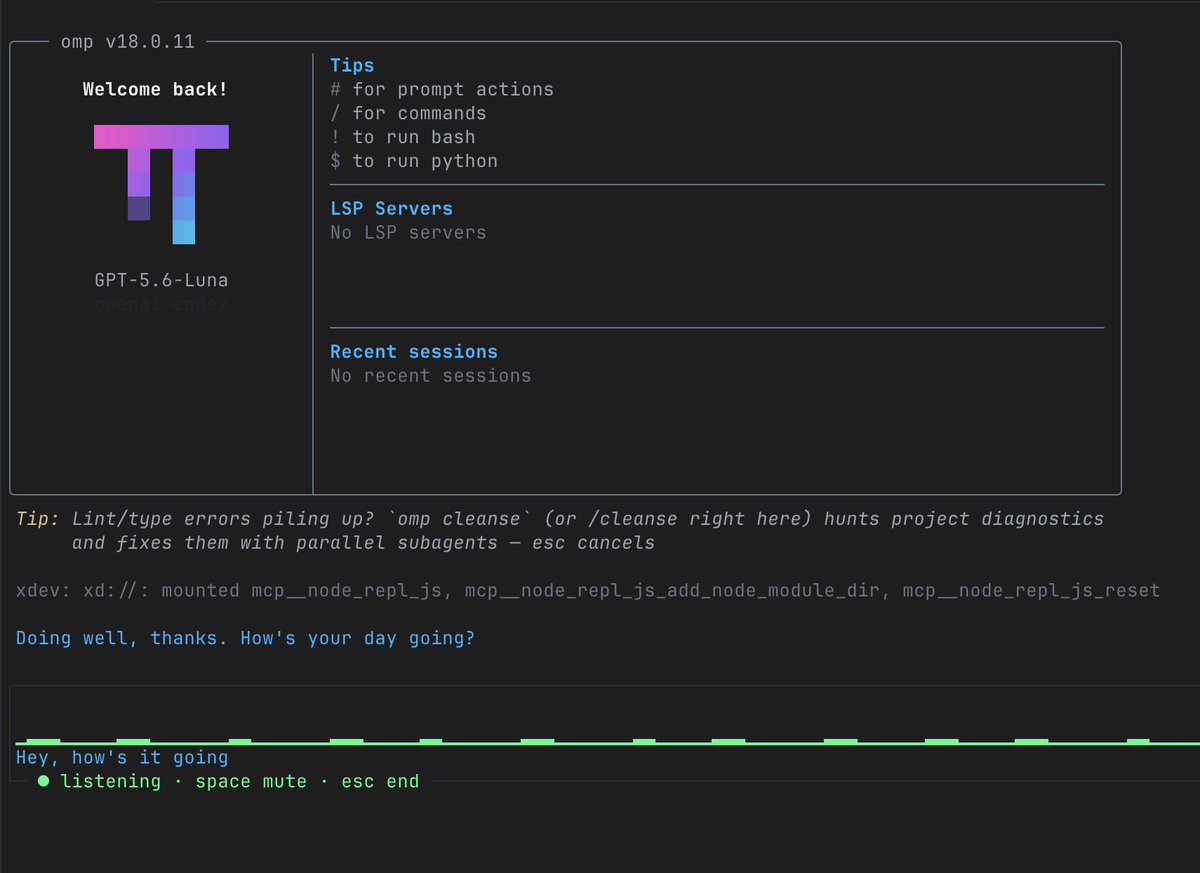Click the "Tips" section heading
This screenshot has width=1200, height=873.
(x=352, y=65)
